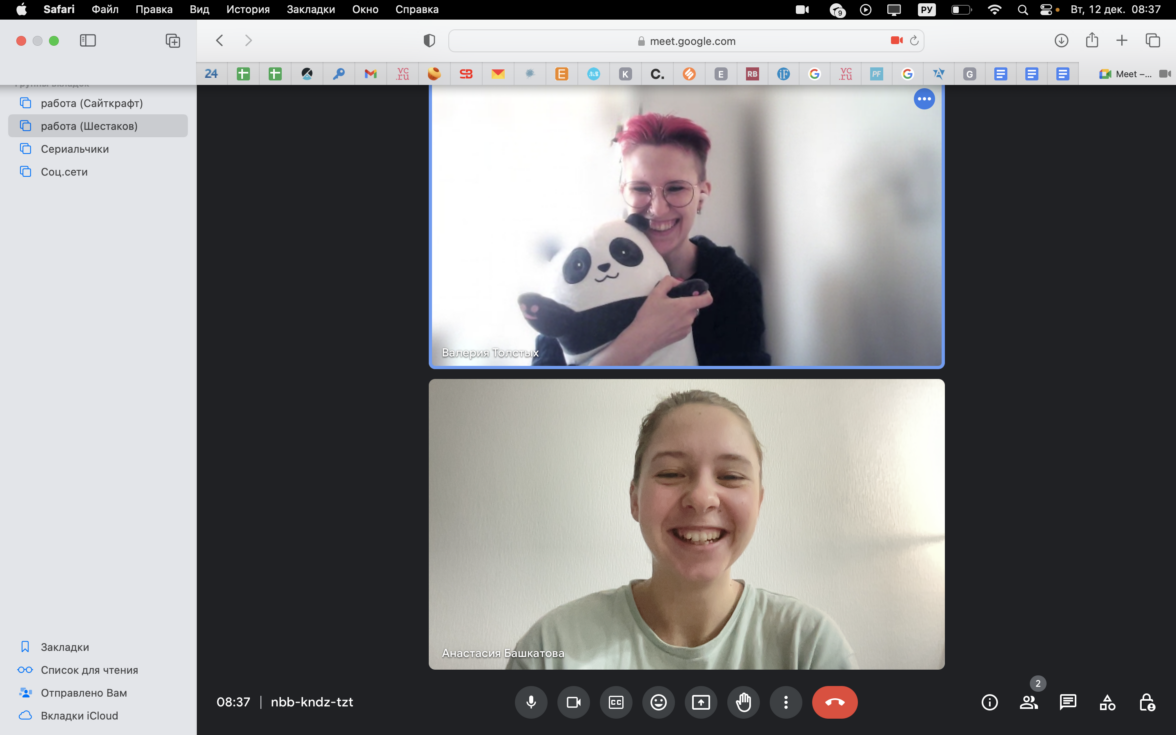Mute the microphone in Meet toolbar

coord(531,702)
